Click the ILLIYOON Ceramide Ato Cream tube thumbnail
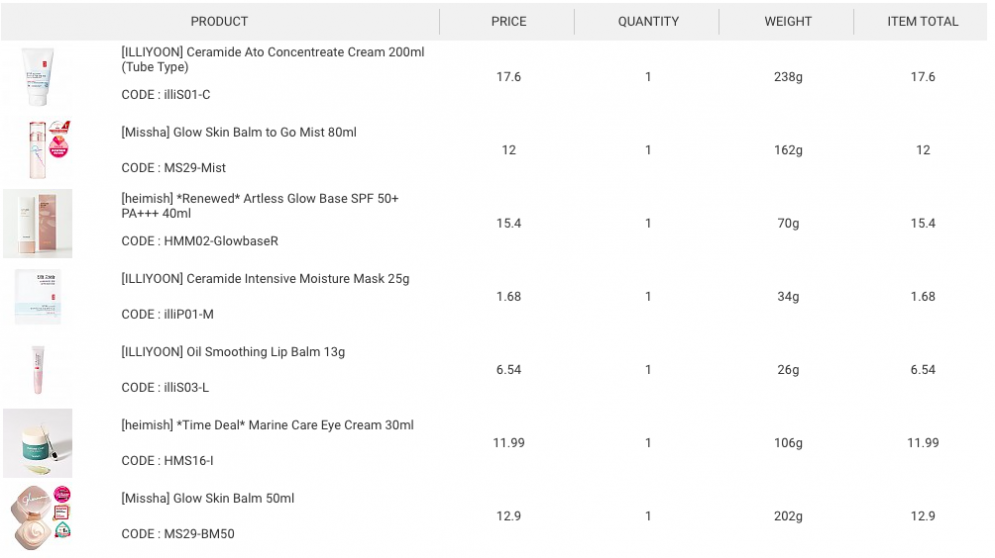995x558 pixels. pos(38,77)
